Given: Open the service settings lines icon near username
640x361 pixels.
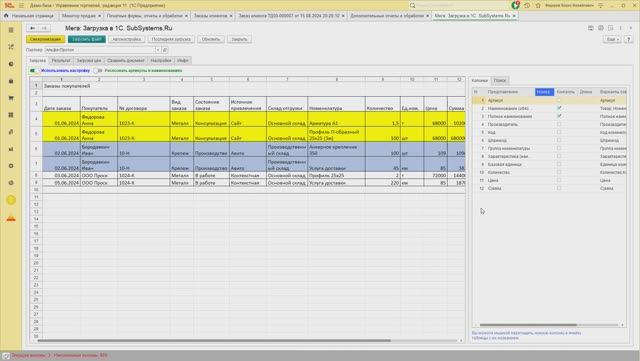Looking at the screenshot, I should click(x=600, y=5).
